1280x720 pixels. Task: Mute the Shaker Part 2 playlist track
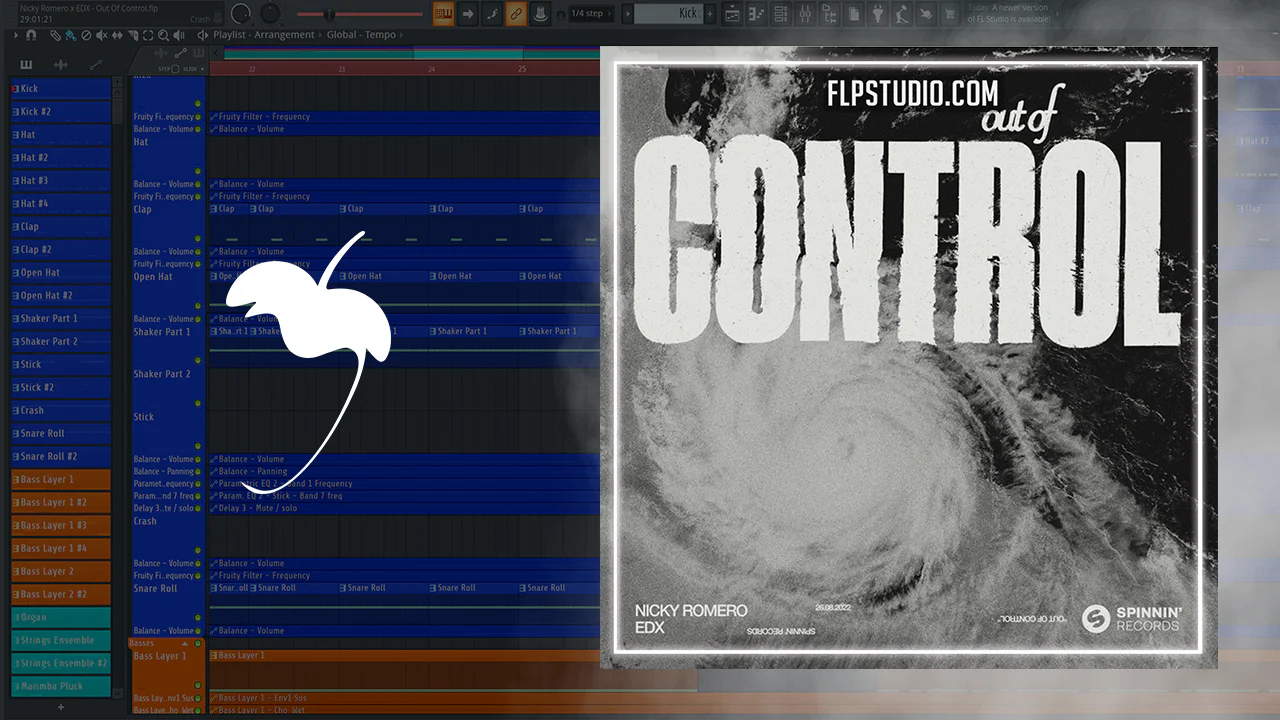pos(198,404)
